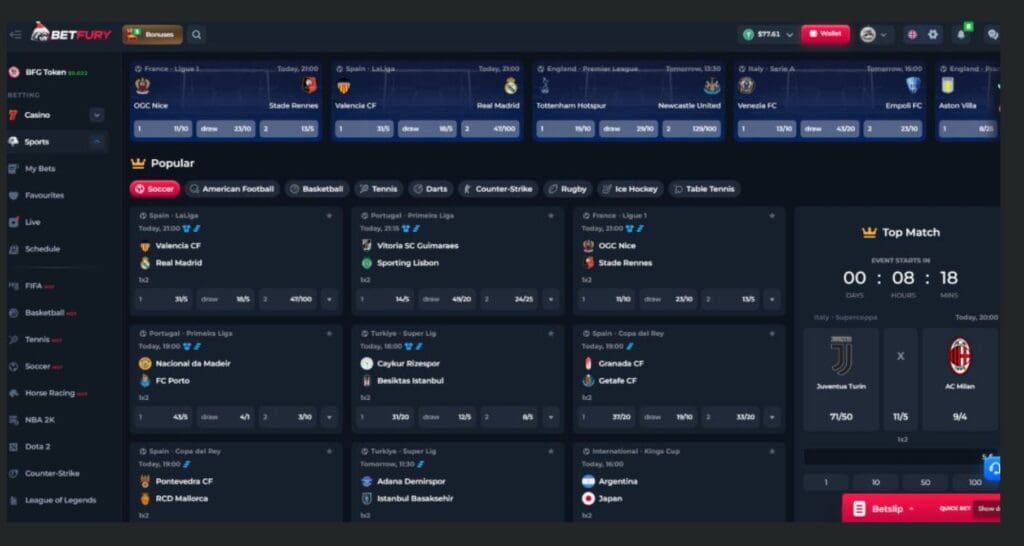Image resolution: width=1024 pixels, height=546 pixels.
Task: Open Favourites in the sidebar
Action: (44, 195)
